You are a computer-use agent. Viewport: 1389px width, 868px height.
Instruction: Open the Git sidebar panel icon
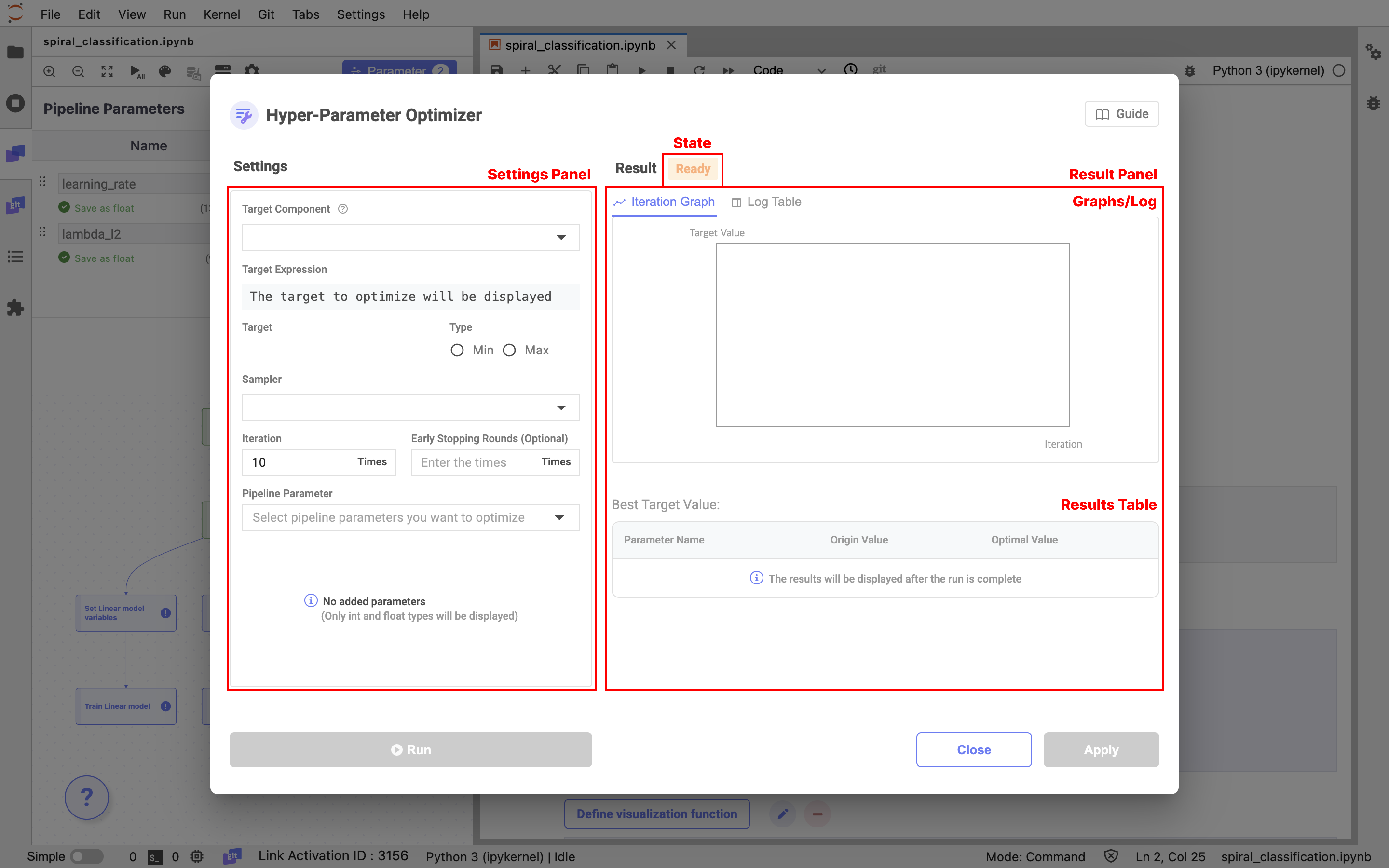pos(15,205)
